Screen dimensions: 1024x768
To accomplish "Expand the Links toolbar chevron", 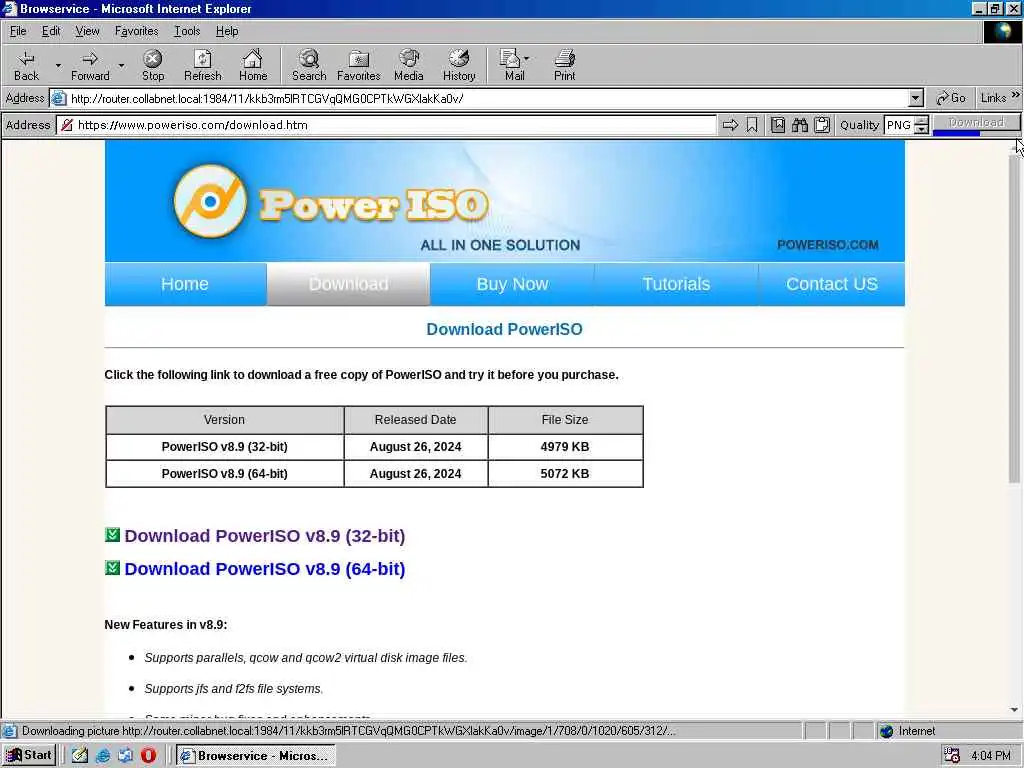I will (1016, 96).
